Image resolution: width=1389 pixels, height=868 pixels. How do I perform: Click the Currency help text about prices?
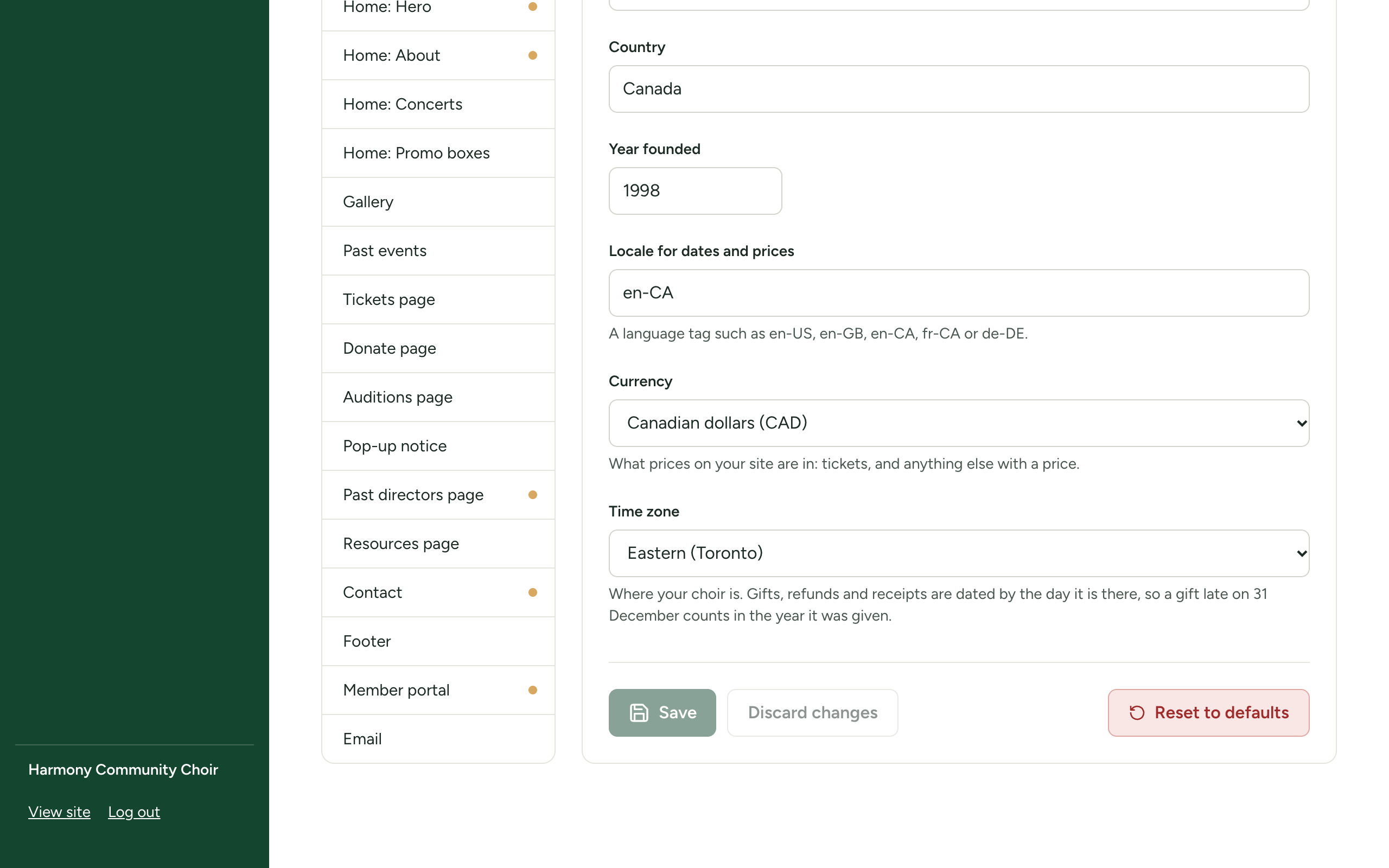[844, 464]
